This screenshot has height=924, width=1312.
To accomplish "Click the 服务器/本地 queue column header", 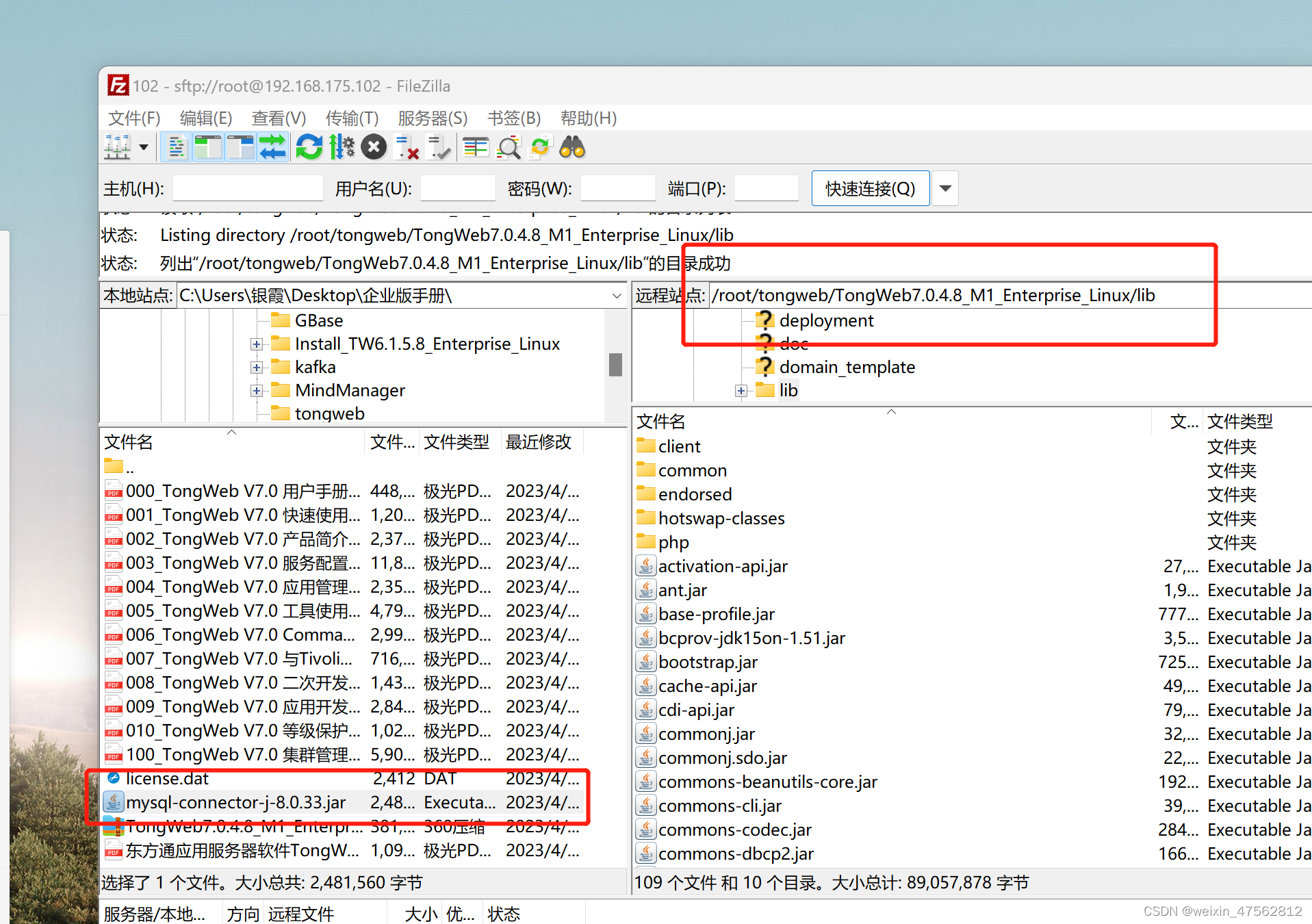I will pyautogui.click(x=162, y=914).
